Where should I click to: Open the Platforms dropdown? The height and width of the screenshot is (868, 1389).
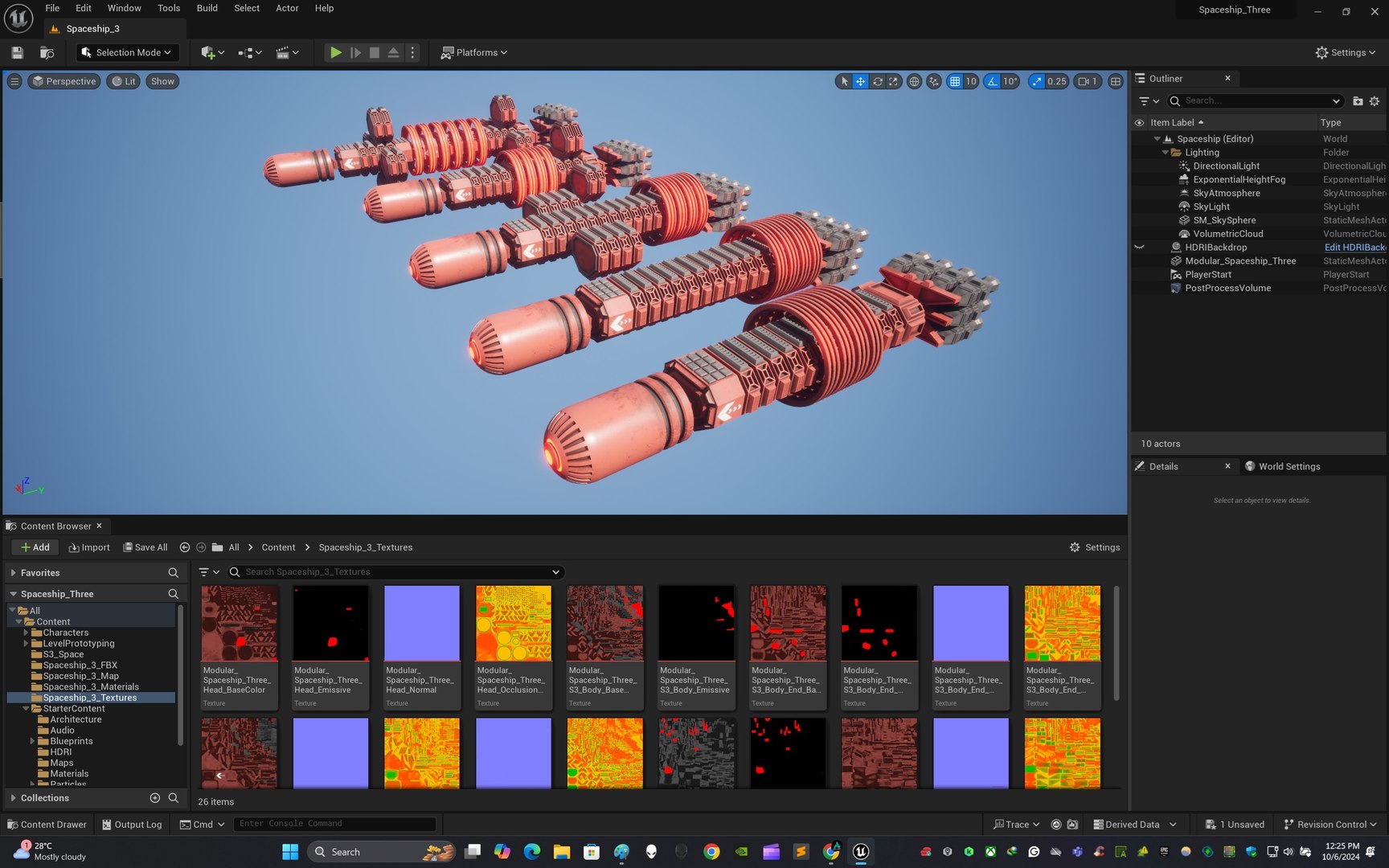pos(474,52)
